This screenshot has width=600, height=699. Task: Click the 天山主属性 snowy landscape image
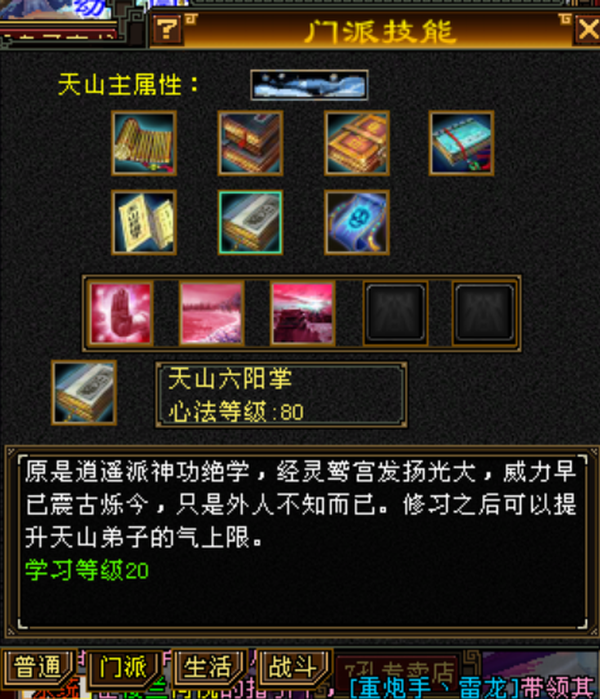click(x=309, y=85)
